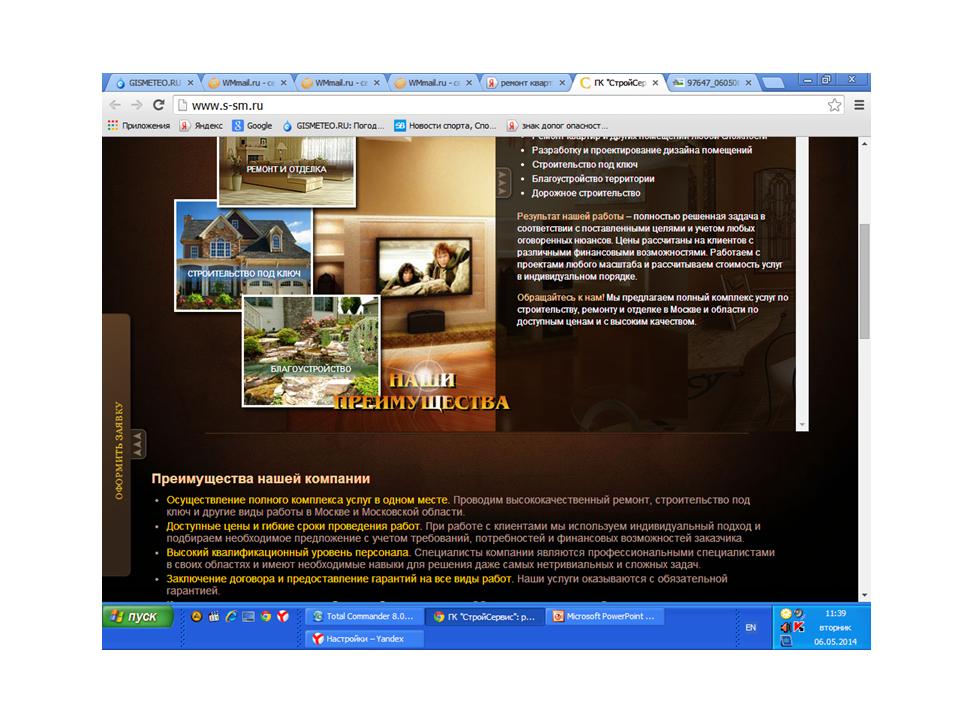The height and width of the screenshot is (720, 960).
Task: Switch to ГК "СтройСервис" taskbar button
Action: pos(486,617)
